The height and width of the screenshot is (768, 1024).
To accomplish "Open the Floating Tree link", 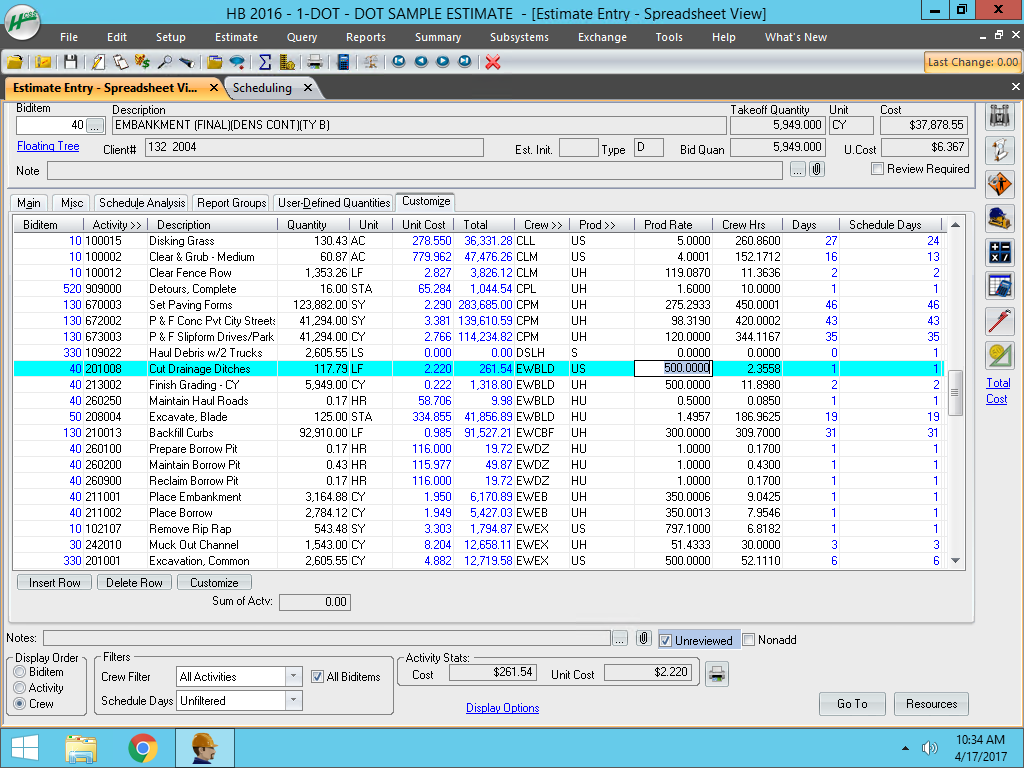I will click(x=48, y=146).
